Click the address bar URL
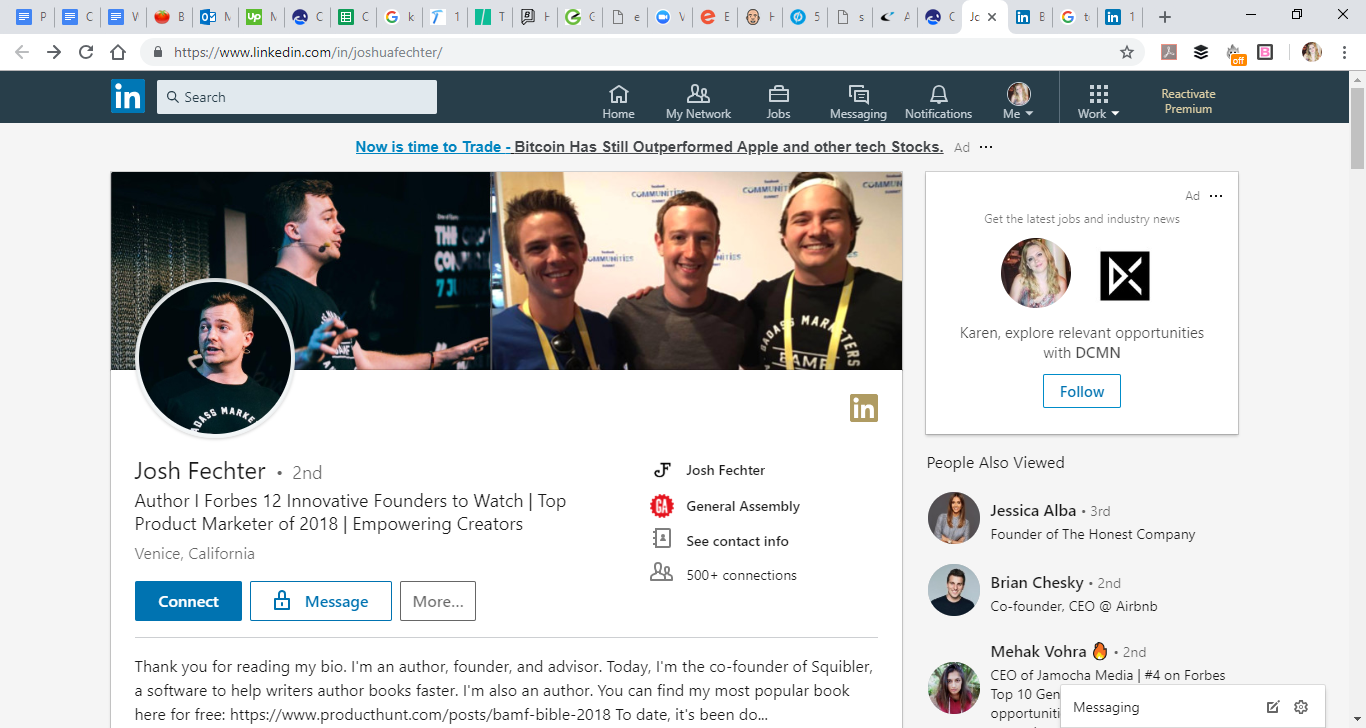The width and height of the screenshot is (1366, 728). click(x=308, y=52)
